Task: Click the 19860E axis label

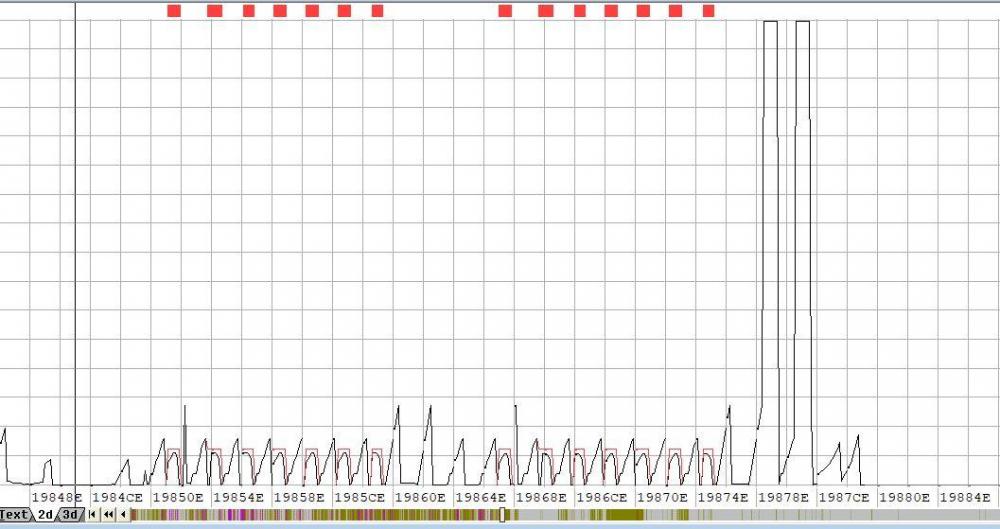Action: click(x=420, y=496)
